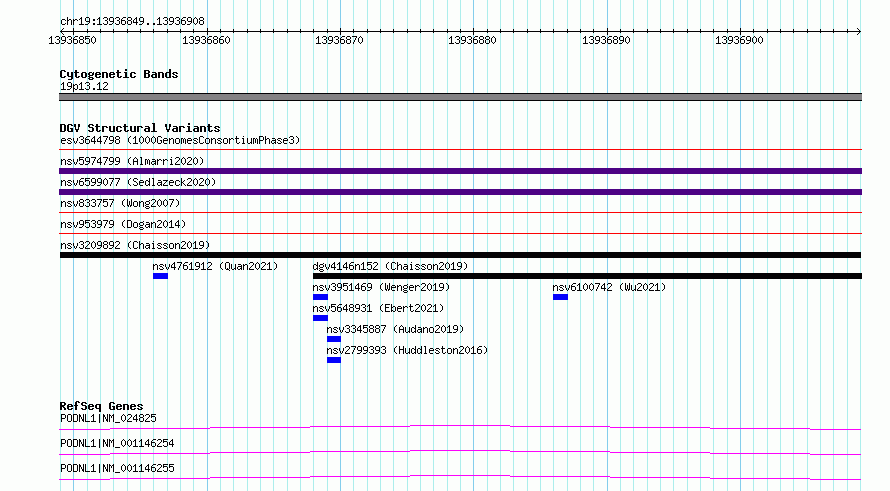
Task: Open nsv3345887 (Audano2019) label
Action: click(395, 329)
